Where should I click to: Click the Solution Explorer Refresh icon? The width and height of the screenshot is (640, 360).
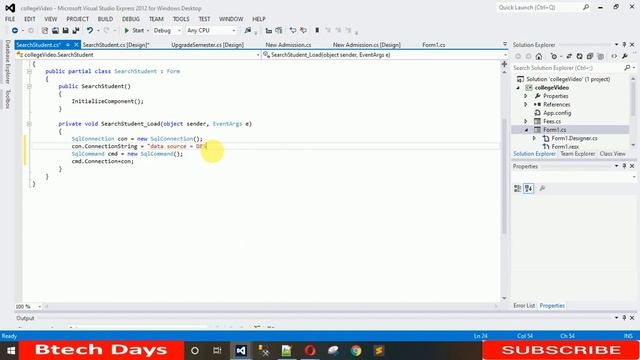click(x=579, y=56)
